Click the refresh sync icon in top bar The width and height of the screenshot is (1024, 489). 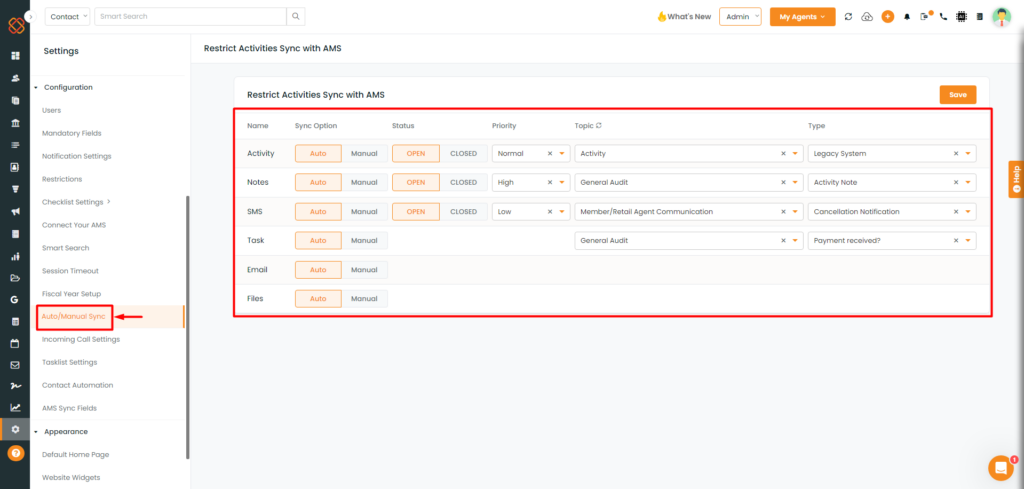pyautogui.click(x=848, y=17)
